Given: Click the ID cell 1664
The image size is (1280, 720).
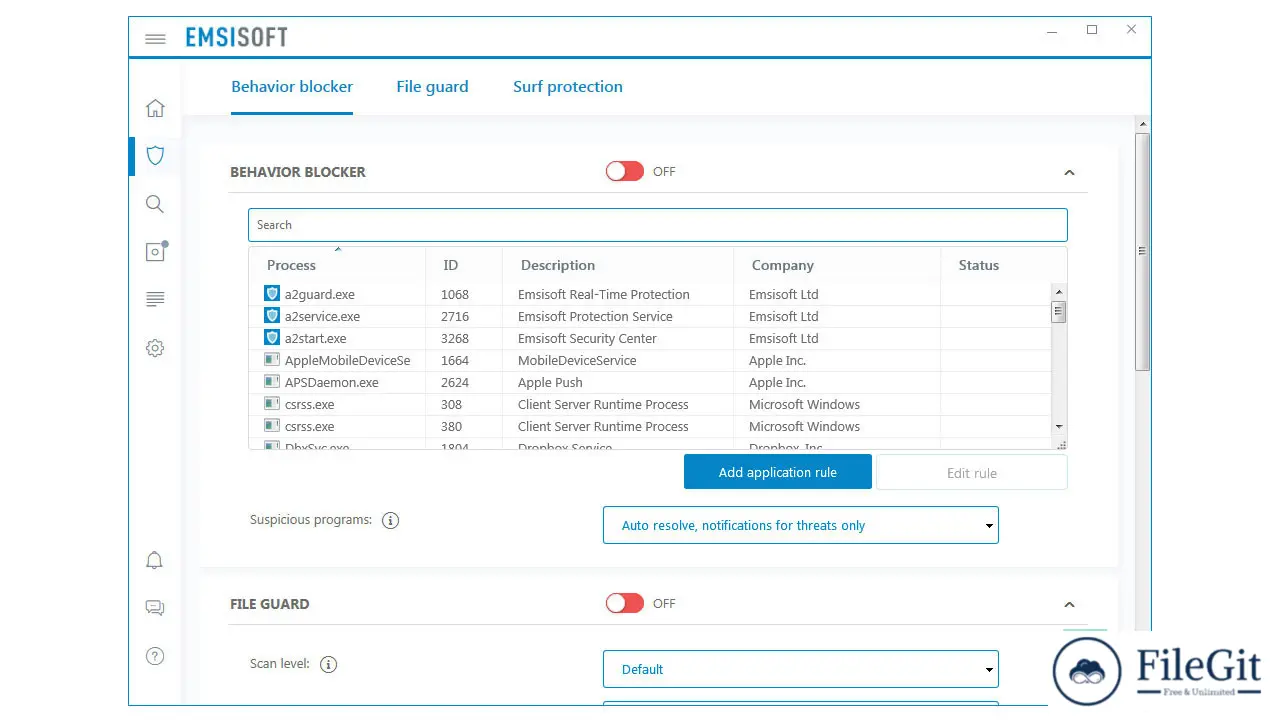Looking at the screenshot, I should pyautogui.click(x=454, y=360).
